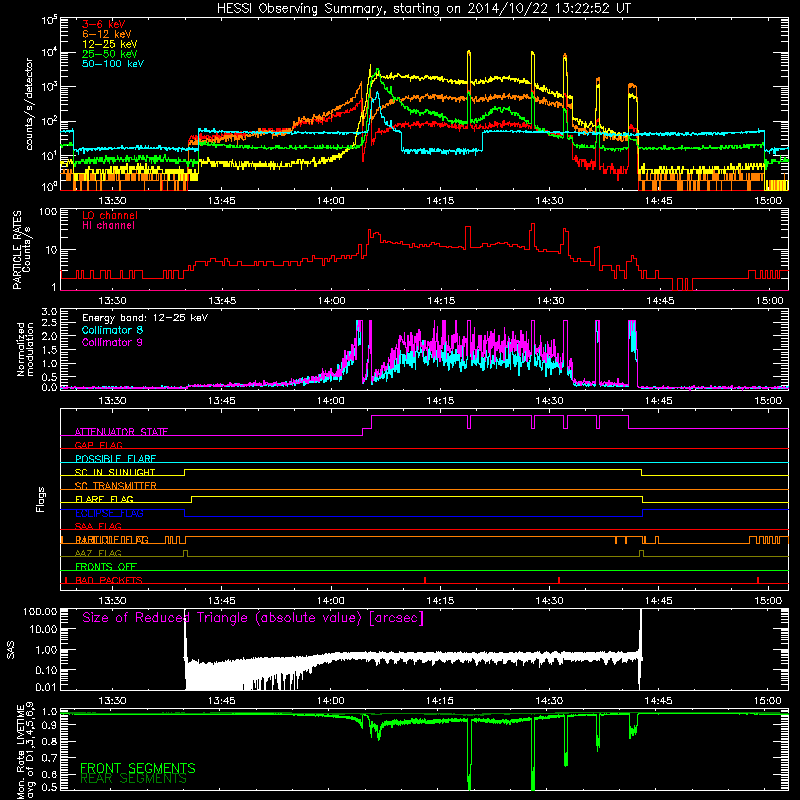Click the FRONT SEGMENTS legend label
Screen dimensions: 800x800
click(x=138, y=768)
